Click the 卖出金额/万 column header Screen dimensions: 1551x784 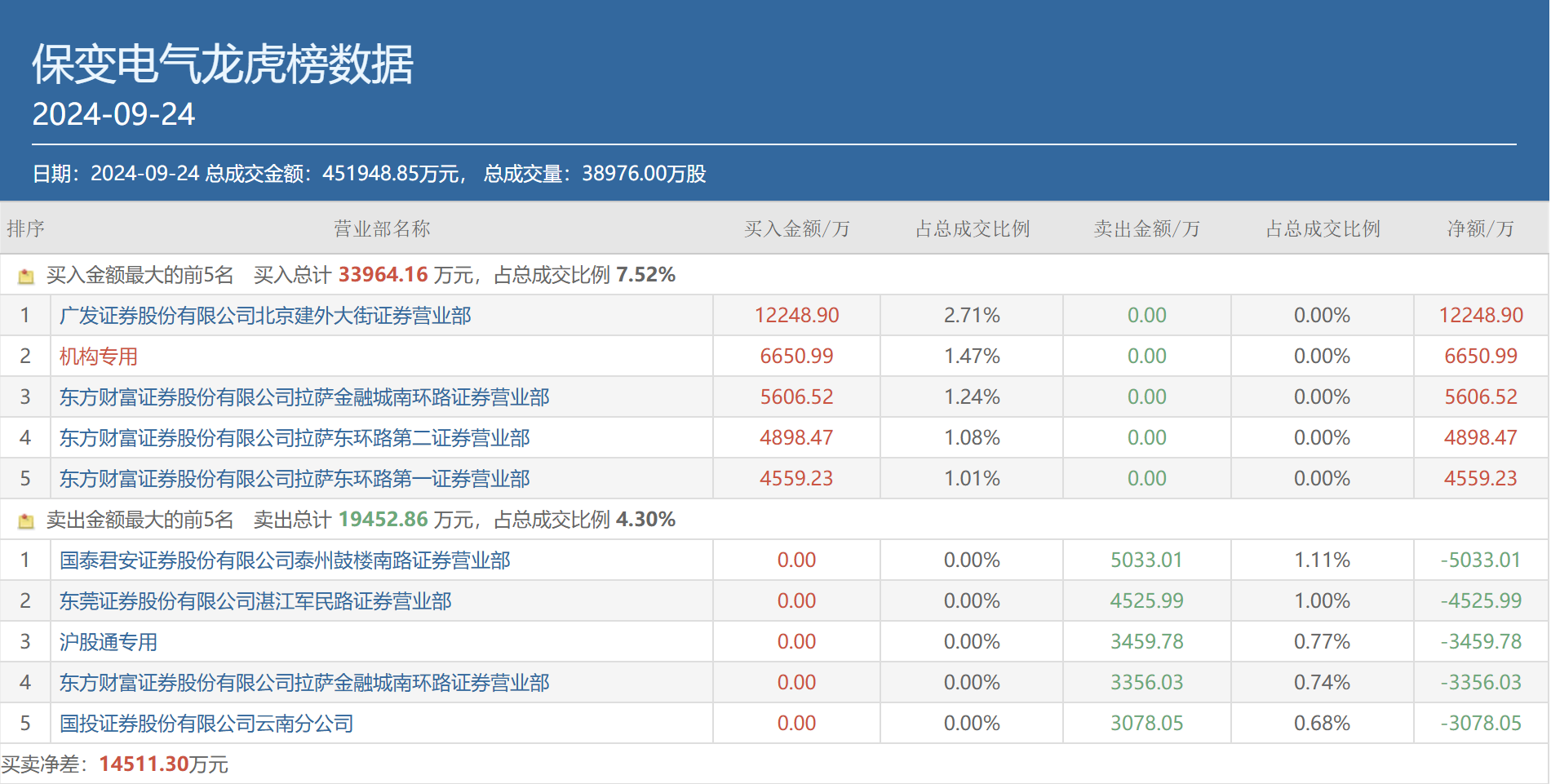coord(1146,228)
